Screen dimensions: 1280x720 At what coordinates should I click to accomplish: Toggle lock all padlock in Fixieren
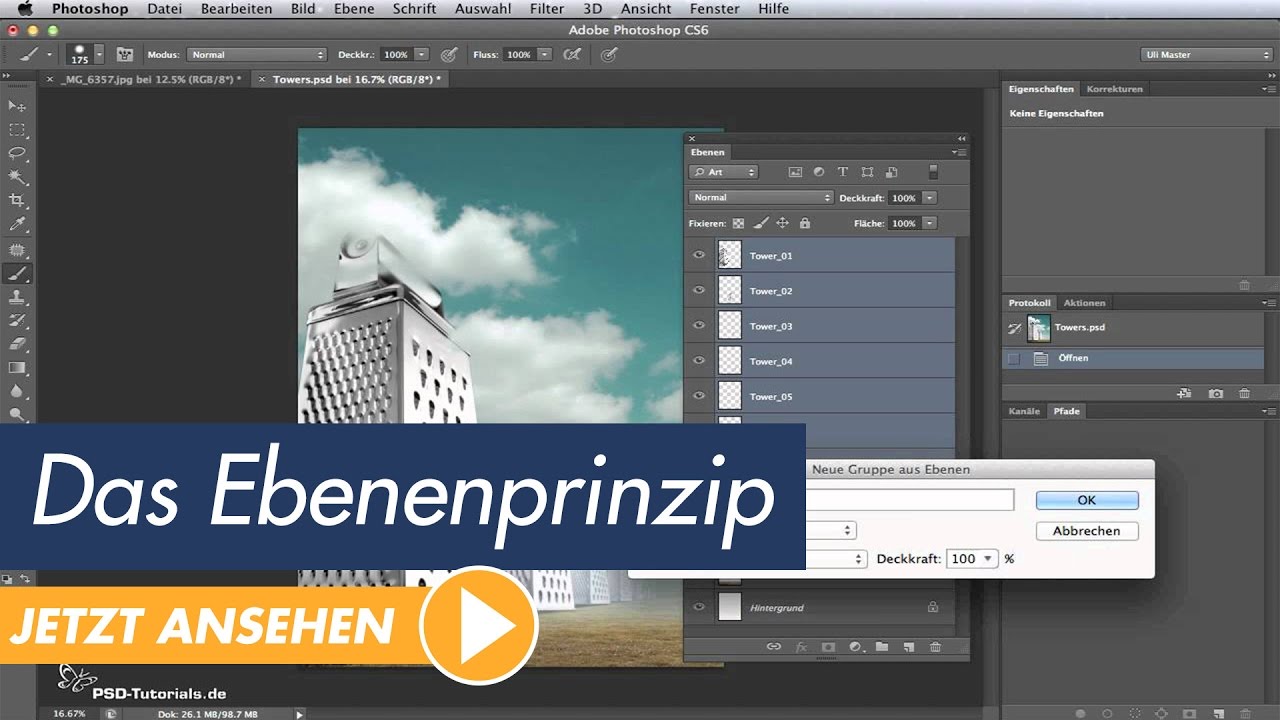click(805, 224)
